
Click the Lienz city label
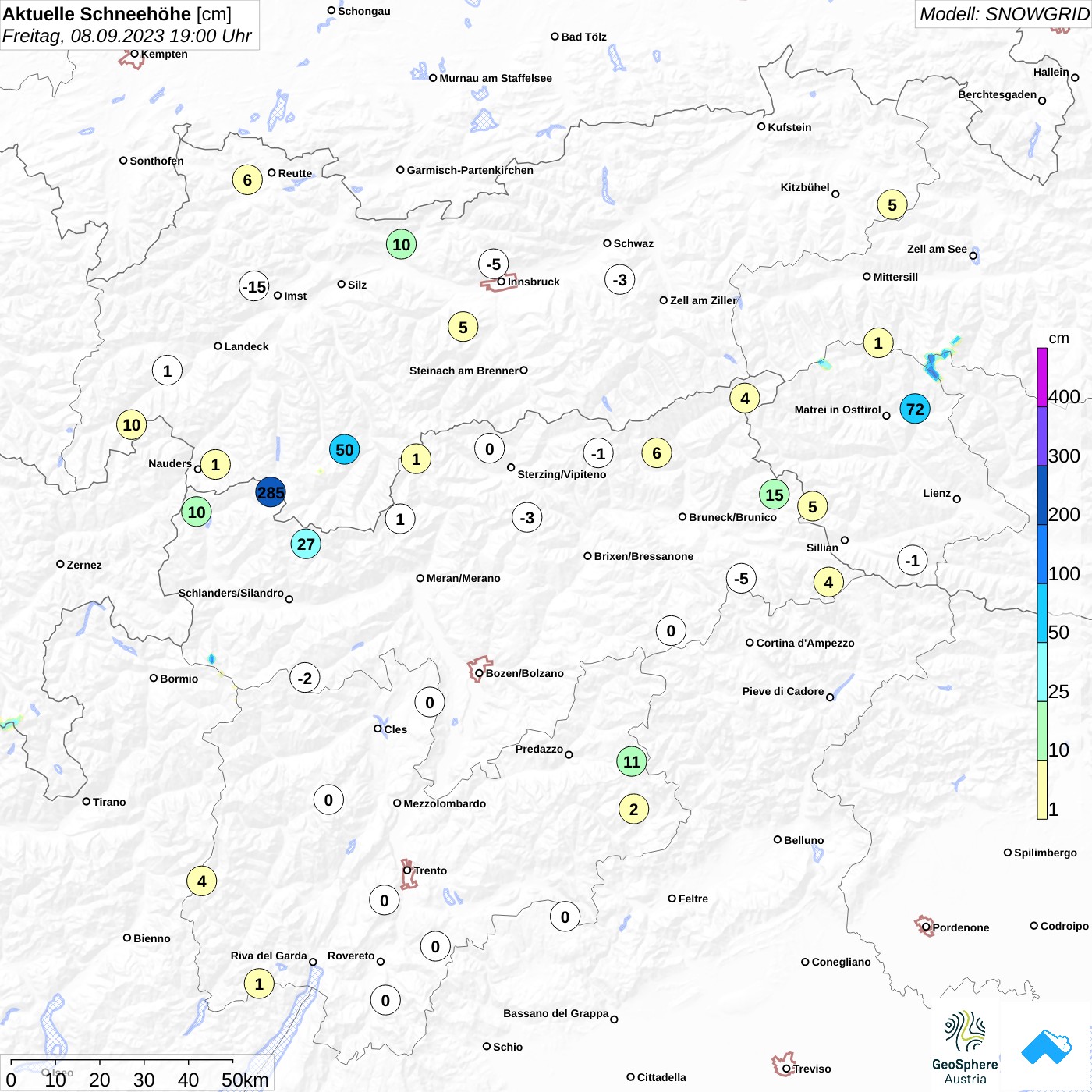937,493
